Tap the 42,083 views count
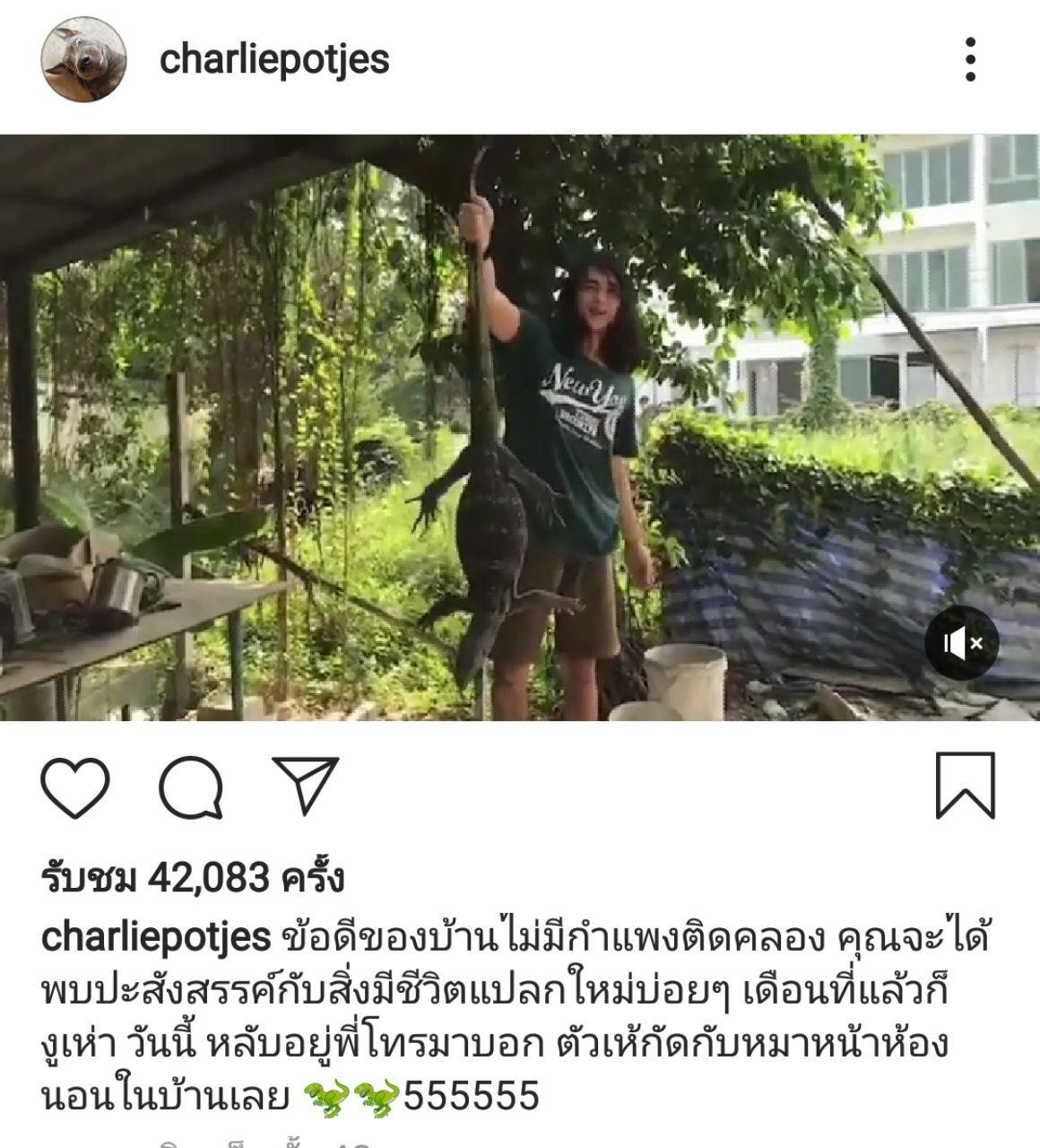The height and width of the screenshot is (1148, 1040). pos(193,878)
